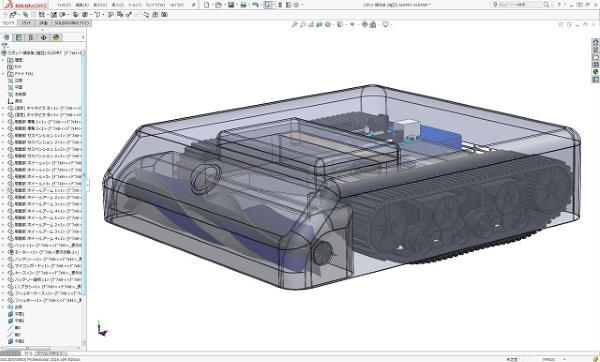Switch to the SOLIDWORKS アドイン tab
Screen dimensions: 600x362
72,23
